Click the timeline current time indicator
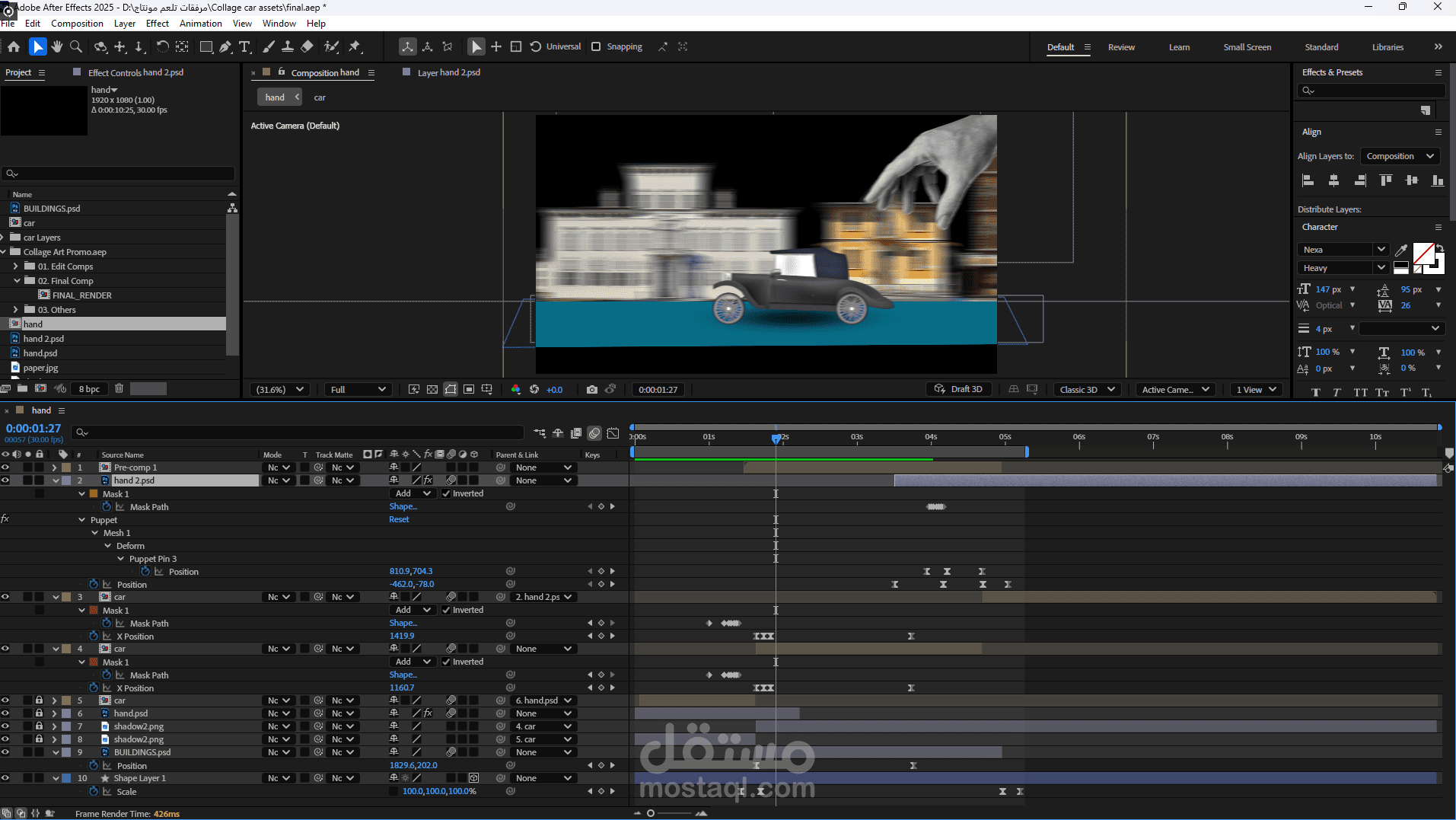This screenshot has height=820, width=1456. pos(776,439)
